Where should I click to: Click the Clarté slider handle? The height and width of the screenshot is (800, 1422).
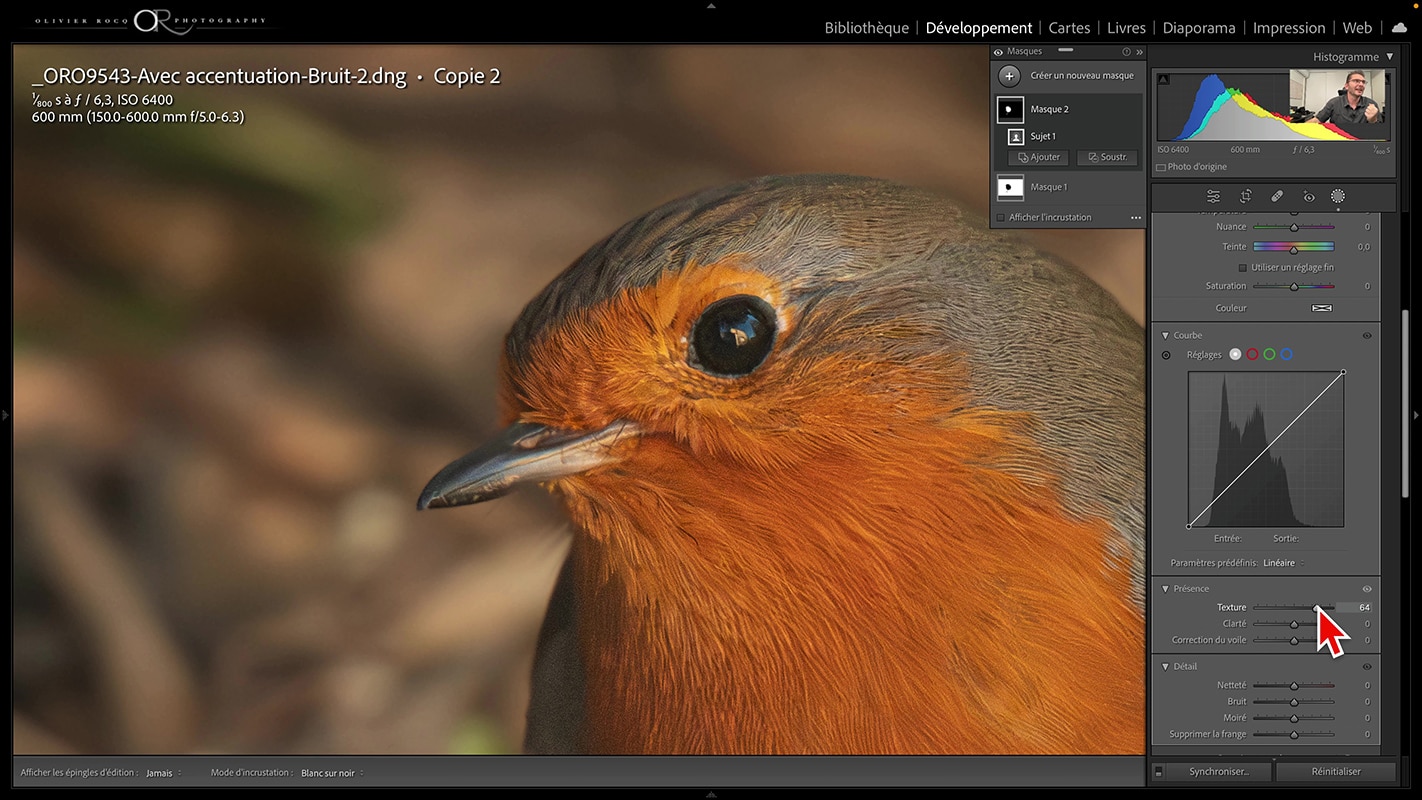pos(1293,625)
